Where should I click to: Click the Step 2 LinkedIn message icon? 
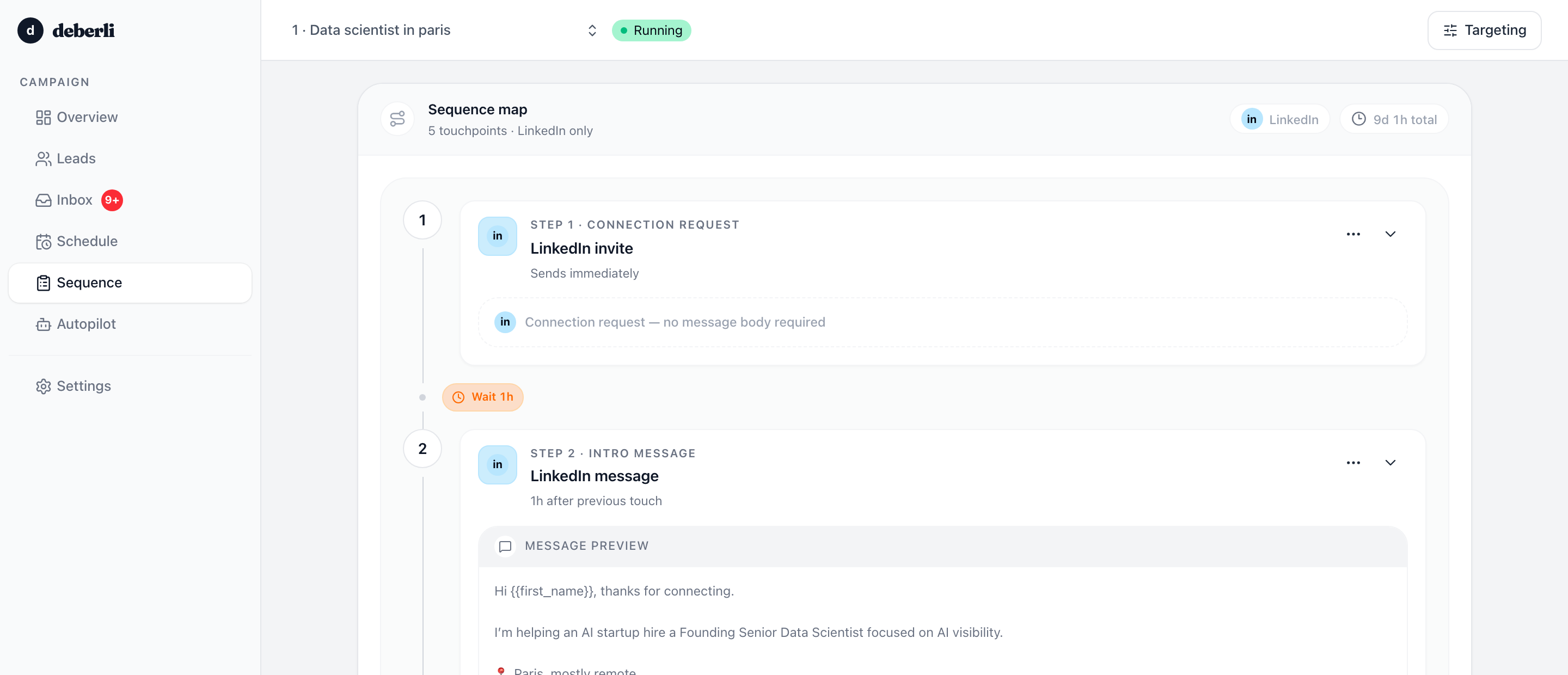coord(497,465)
